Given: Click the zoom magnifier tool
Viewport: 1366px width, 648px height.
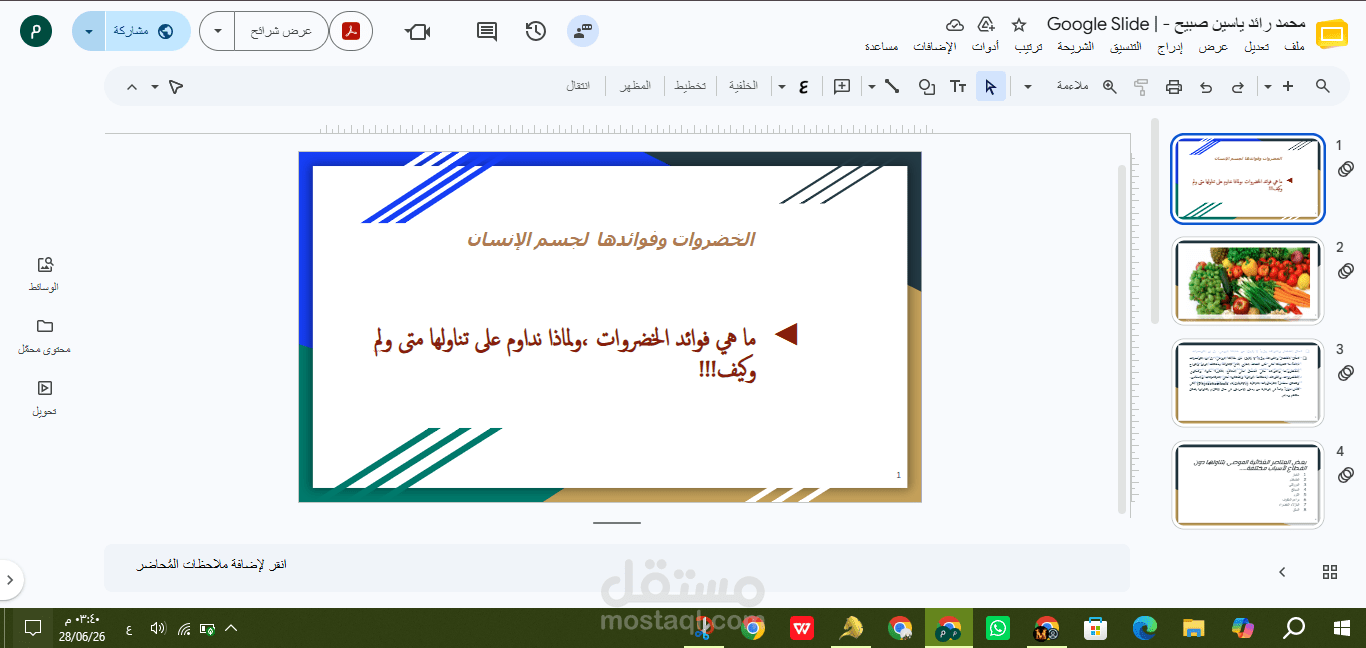Looking at the screenshot, I should point(1109,86).
